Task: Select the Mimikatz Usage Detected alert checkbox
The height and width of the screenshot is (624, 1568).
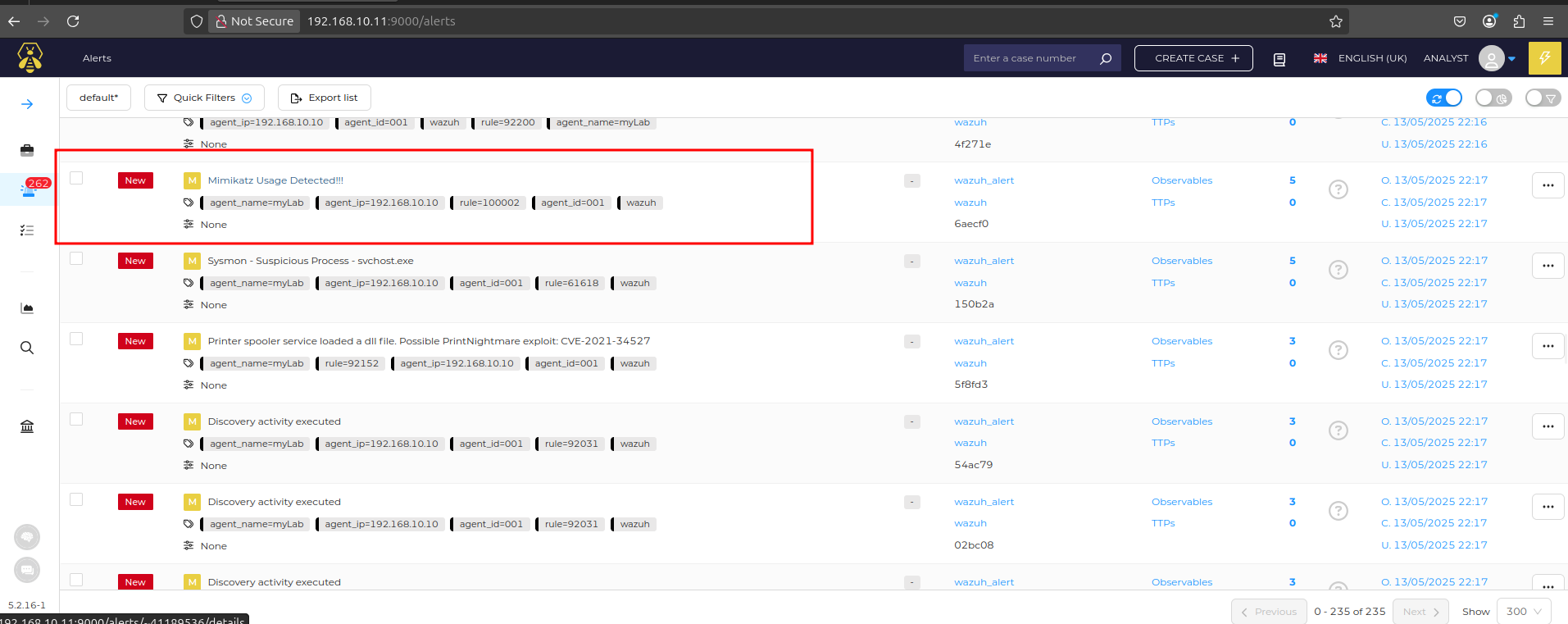Action: pos(76,178)
